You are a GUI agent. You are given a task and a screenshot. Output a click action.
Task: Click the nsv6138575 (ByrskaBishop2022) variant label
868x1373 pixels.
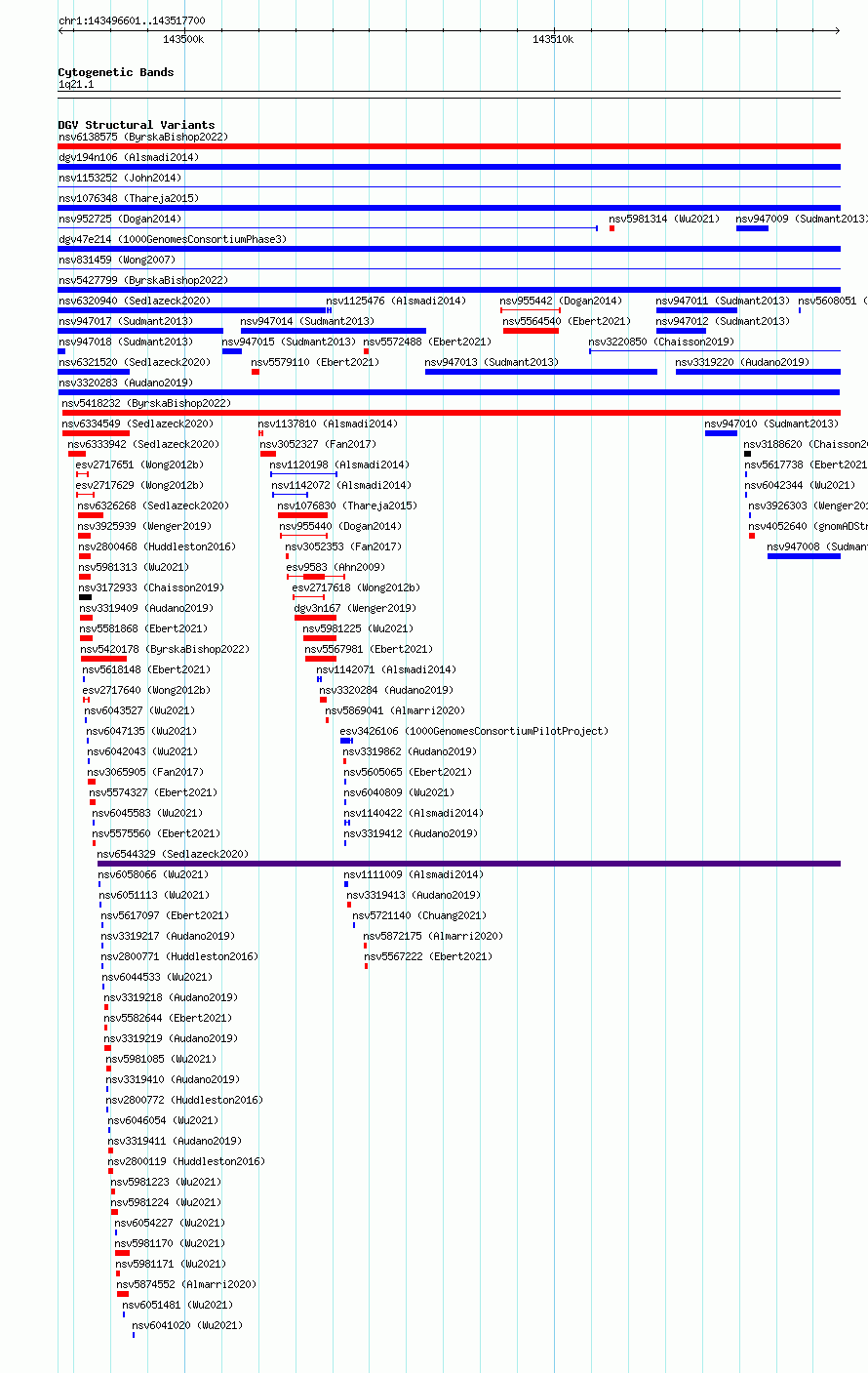pyautogui.click(x=143, y=137)
